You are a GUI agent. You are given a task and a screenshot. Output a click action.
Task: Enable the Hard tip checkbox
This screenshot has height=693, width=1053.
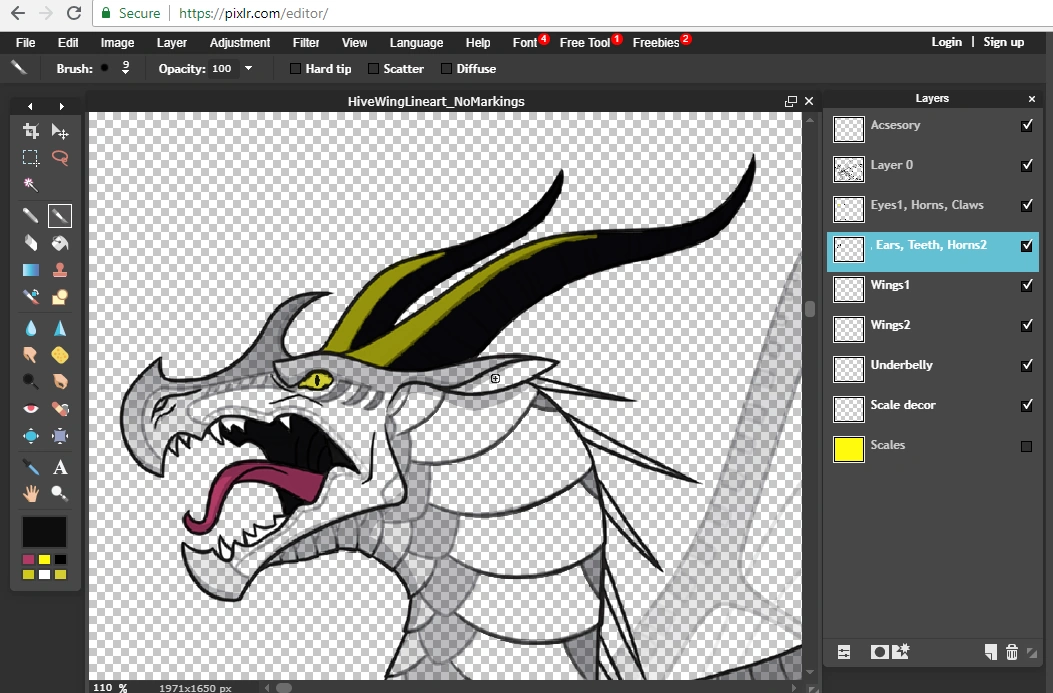click(x=295, y=69)
